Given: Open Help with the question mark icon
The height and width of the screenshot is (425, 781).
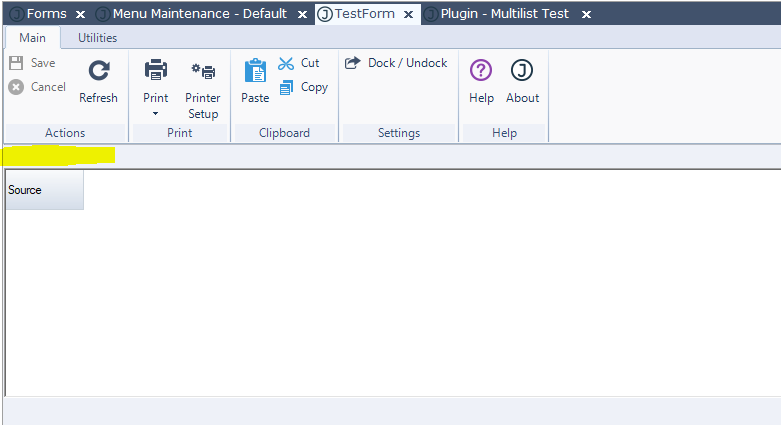Looking at the screenshot, I should point(481,70).
